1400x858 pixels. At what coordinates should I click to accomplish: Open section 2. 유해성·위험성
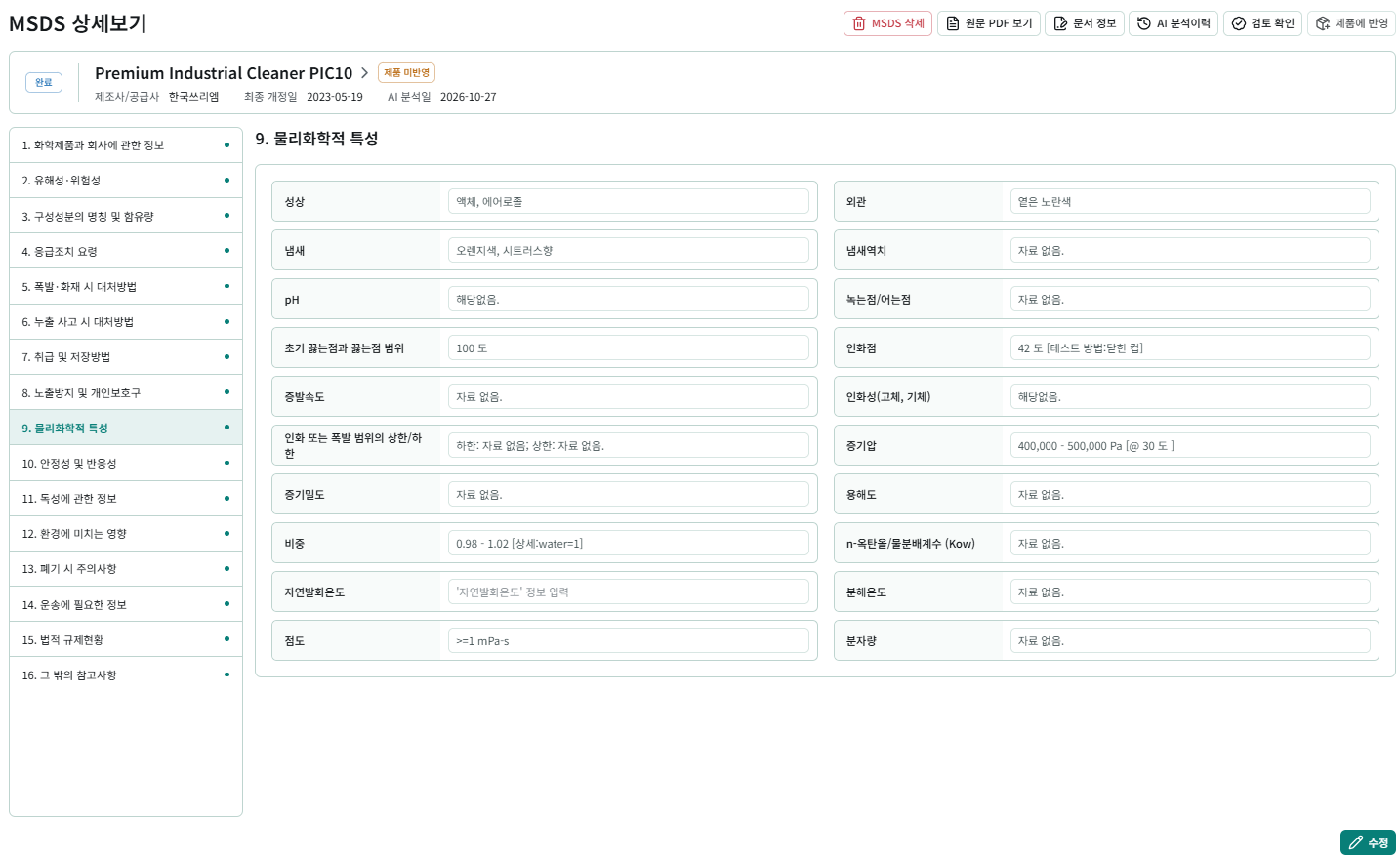(126, 181)
